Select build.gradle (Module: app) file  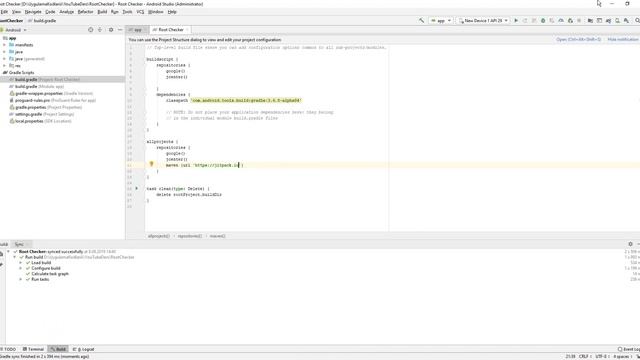39,87
